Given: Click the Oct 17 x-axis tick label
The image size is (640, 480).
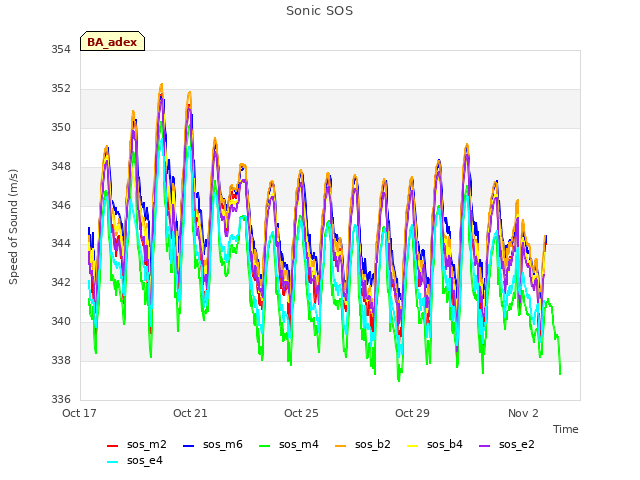Looking at the screenshot, I should click(79, 413).
